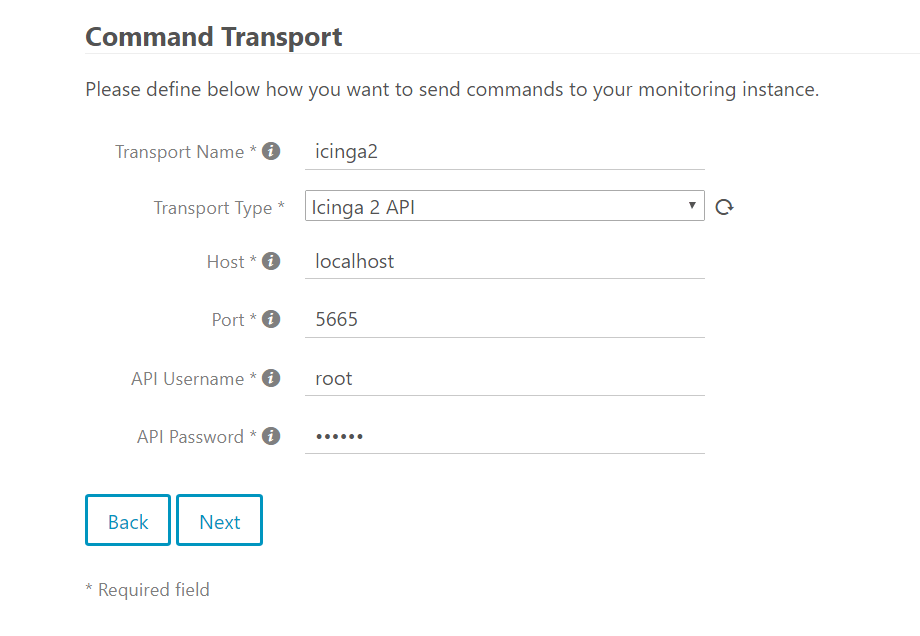Click into the Host field showing localhost
Image resolution: width=920 pixels, height=636 pixels.
click(x=504, y=261)
